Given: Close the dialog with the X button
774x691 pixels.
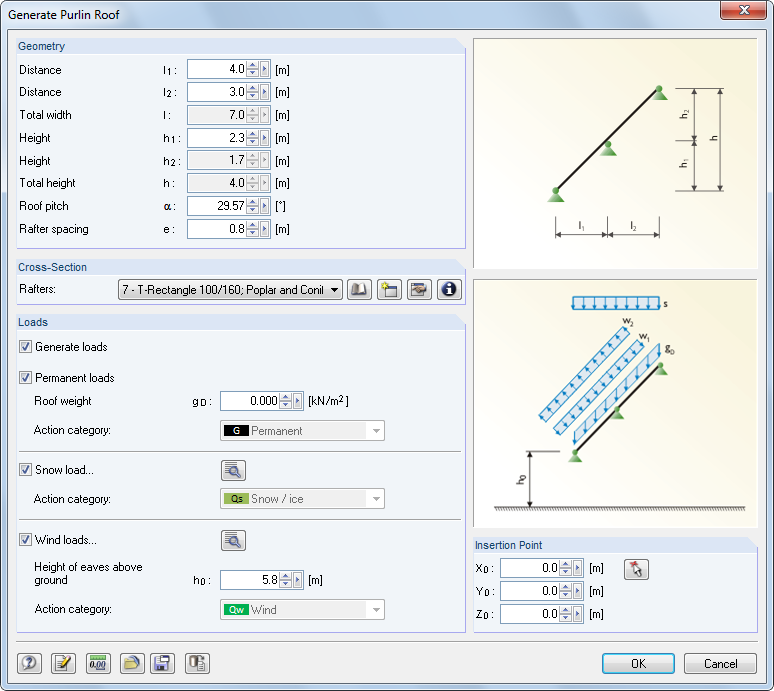Looking at the screenshot, I should tap(744, 10).
